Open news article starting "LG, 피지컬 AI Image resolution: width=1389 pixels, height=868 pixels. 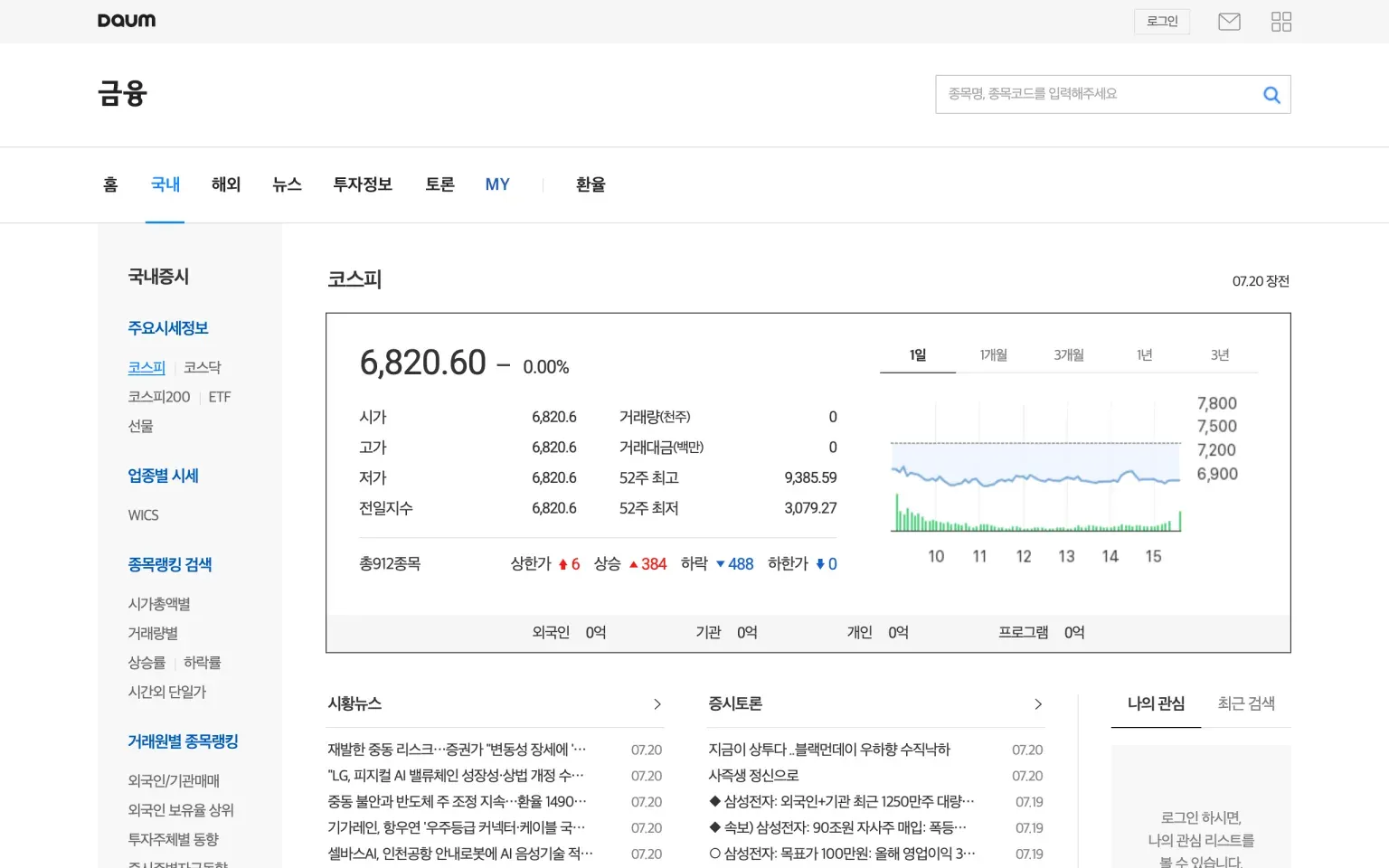[x=456, y=776]
